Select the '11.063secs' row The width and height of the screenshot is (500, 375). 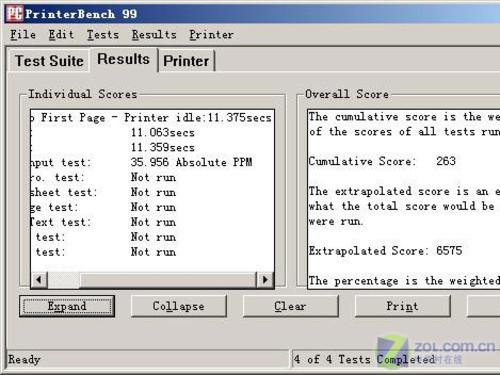pyautogui.click(x=152, y=133)
